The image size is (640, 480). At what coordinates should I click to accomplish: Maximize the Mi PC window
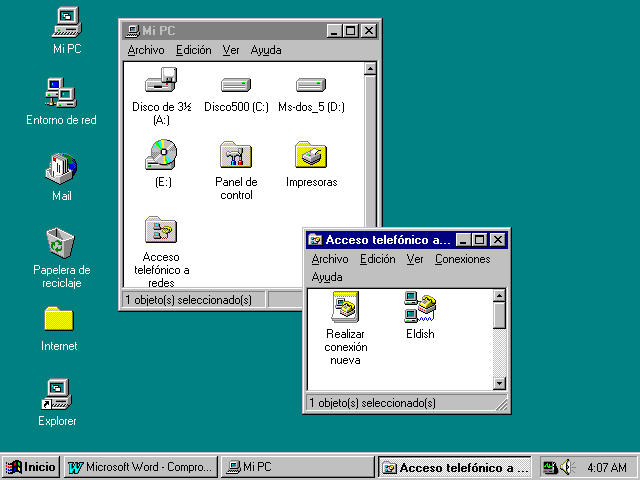coord(350,31)
